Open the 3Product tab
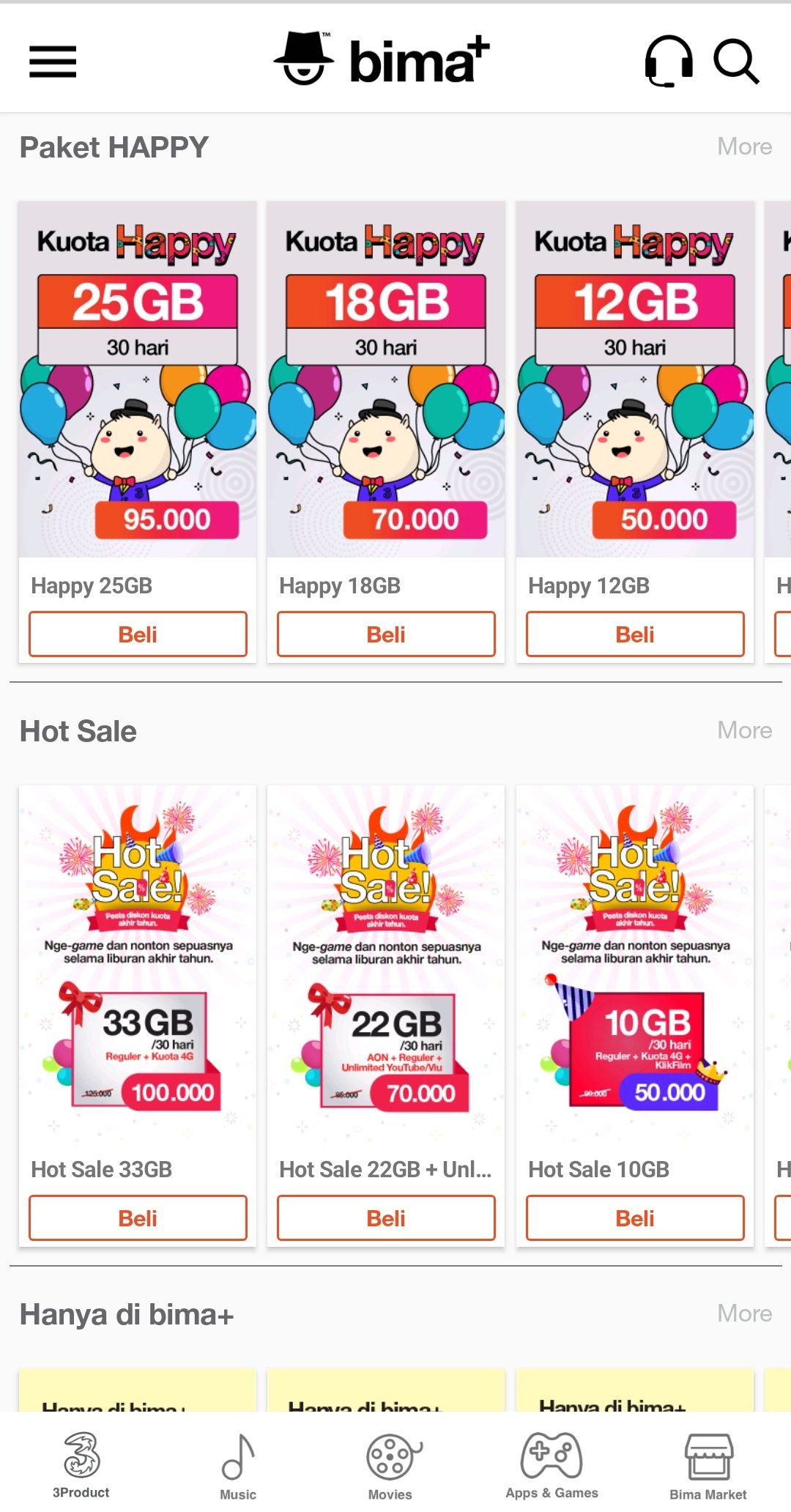Image resolution: width=791 pixels, height=1512 pixels. pos(81,1464)
